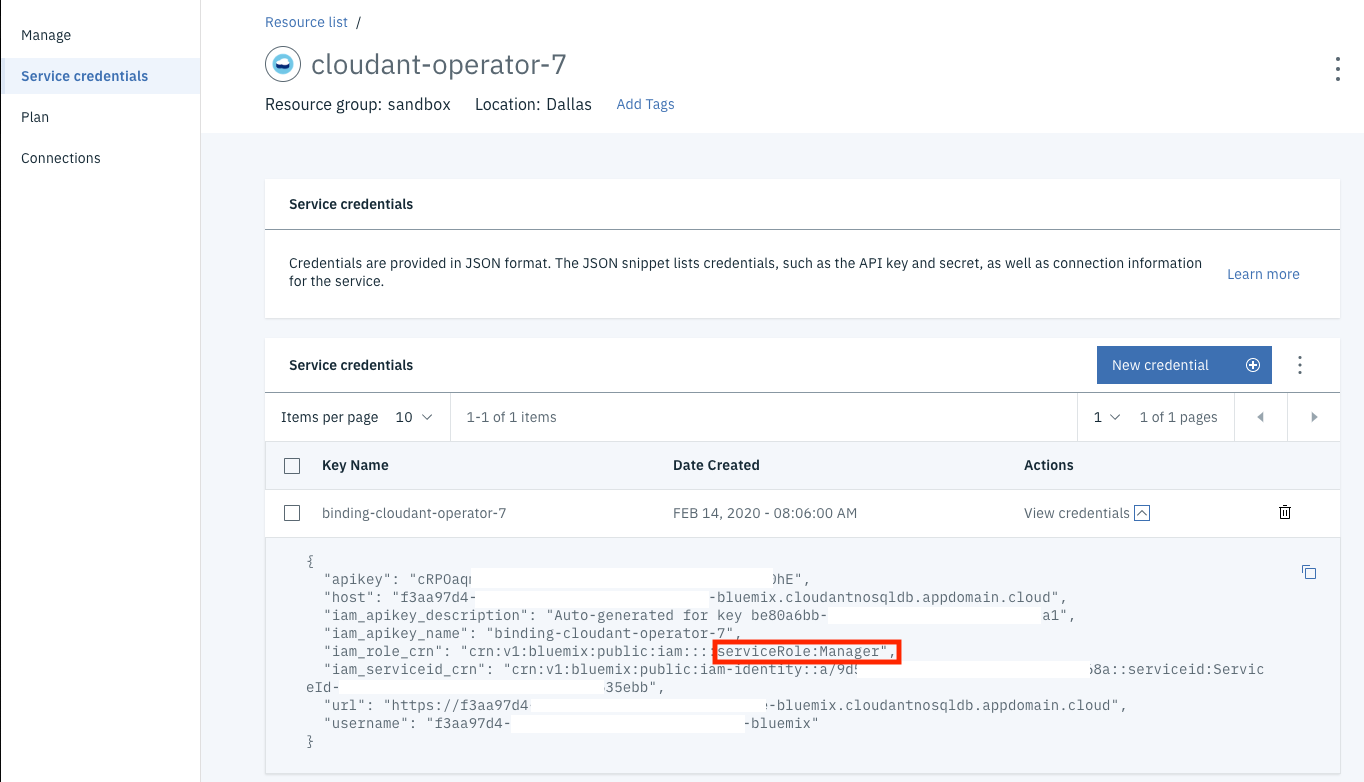This screenshot has width=1364, height=782.
Task: Click the apikey line in JSON
Action: coord(566,579)
